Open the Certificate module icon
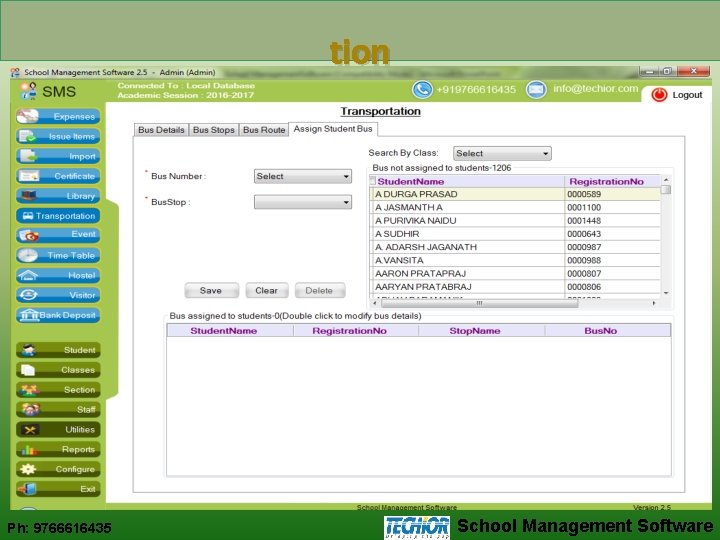Viewport: 720px width, 540px height. [28, 176]
